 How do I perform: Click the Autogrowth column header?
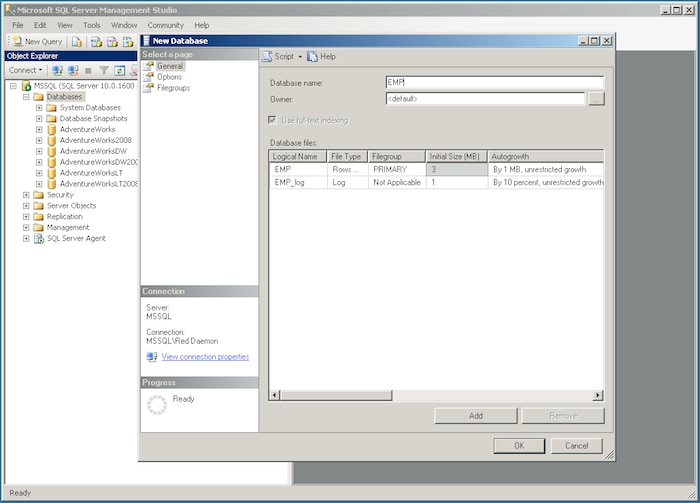tap(546, 157)
